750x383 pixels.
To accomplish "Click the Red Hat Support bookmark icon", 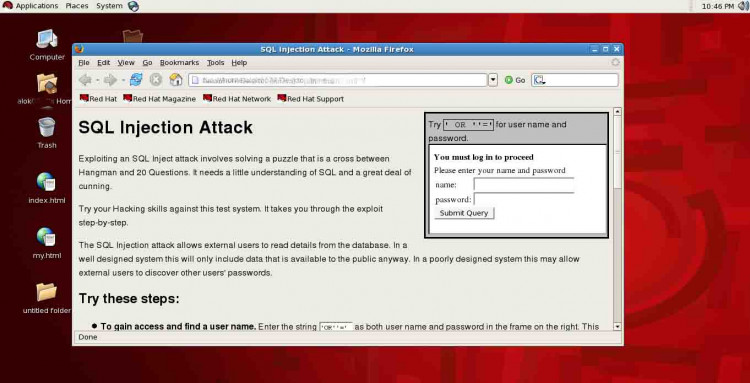I will (282, 98).
